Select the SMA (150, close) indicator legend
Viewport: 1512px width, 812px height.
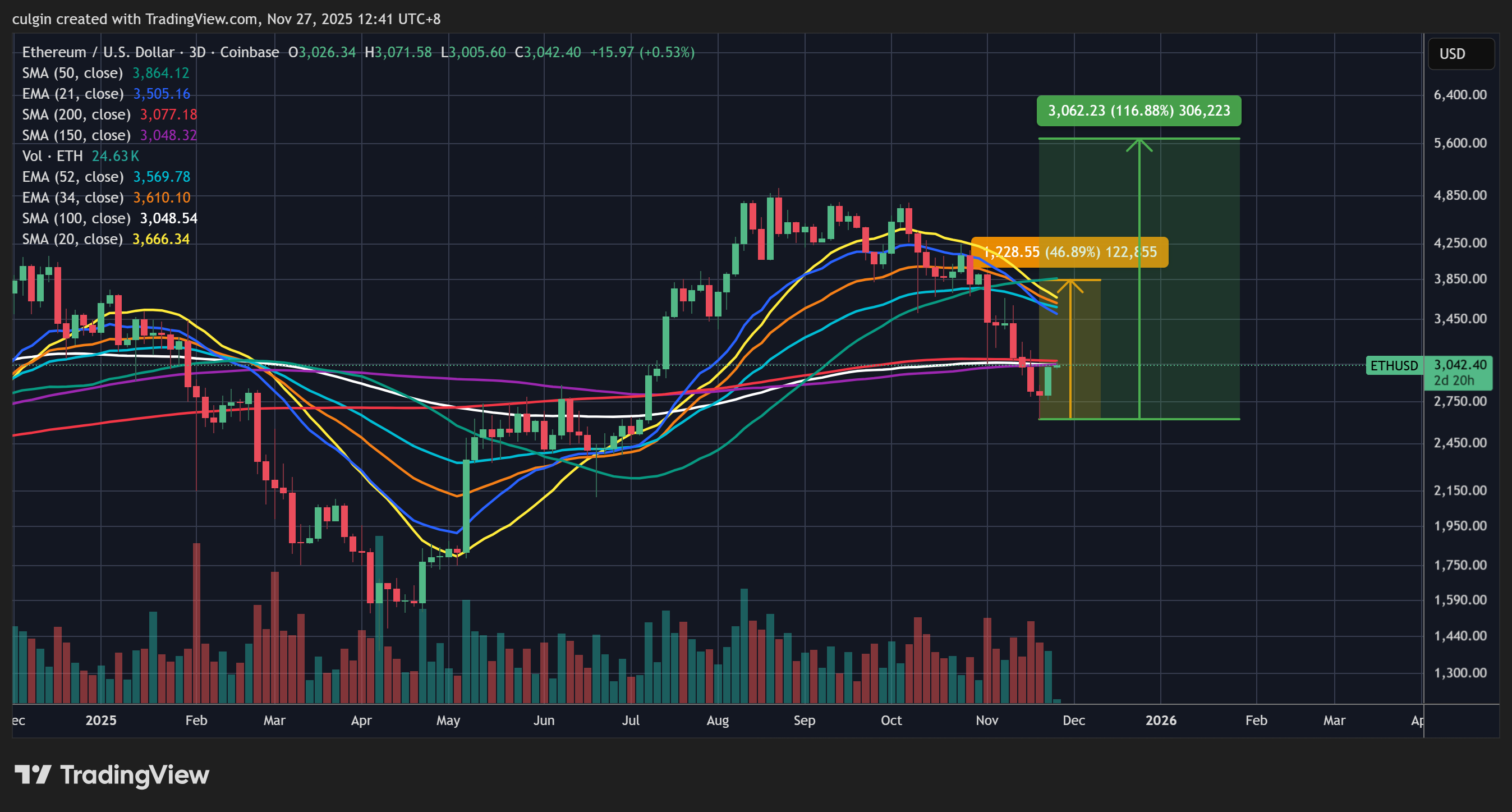[110, 135]
